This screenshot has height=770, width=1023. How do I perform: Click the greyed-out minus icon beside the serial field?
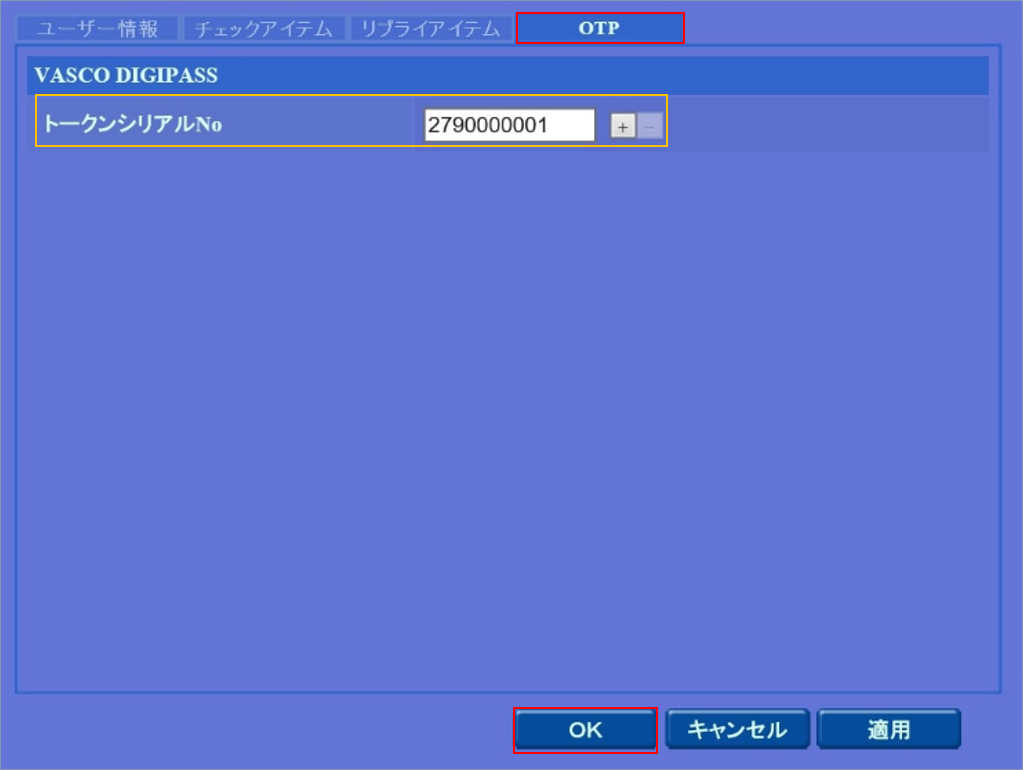pyautogui.click(x=650, y=126)
